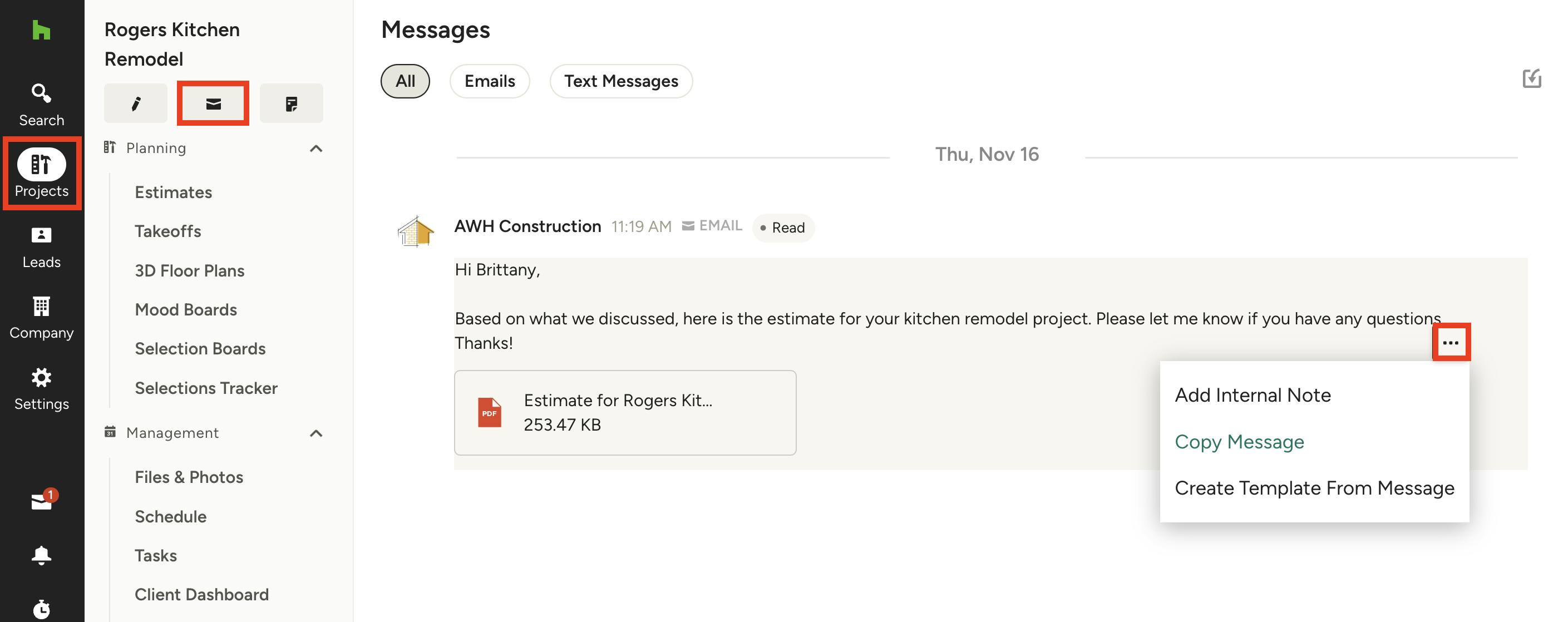Show only Text Messages
The width and height of the screenshot is (1568, 622).
click(621, 81)
